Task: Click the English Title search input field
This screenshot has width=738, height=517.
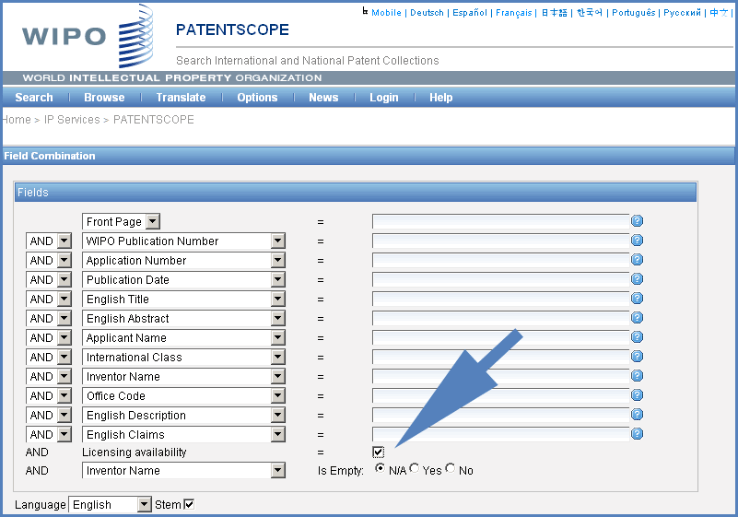Action: [x=500, y=299]
